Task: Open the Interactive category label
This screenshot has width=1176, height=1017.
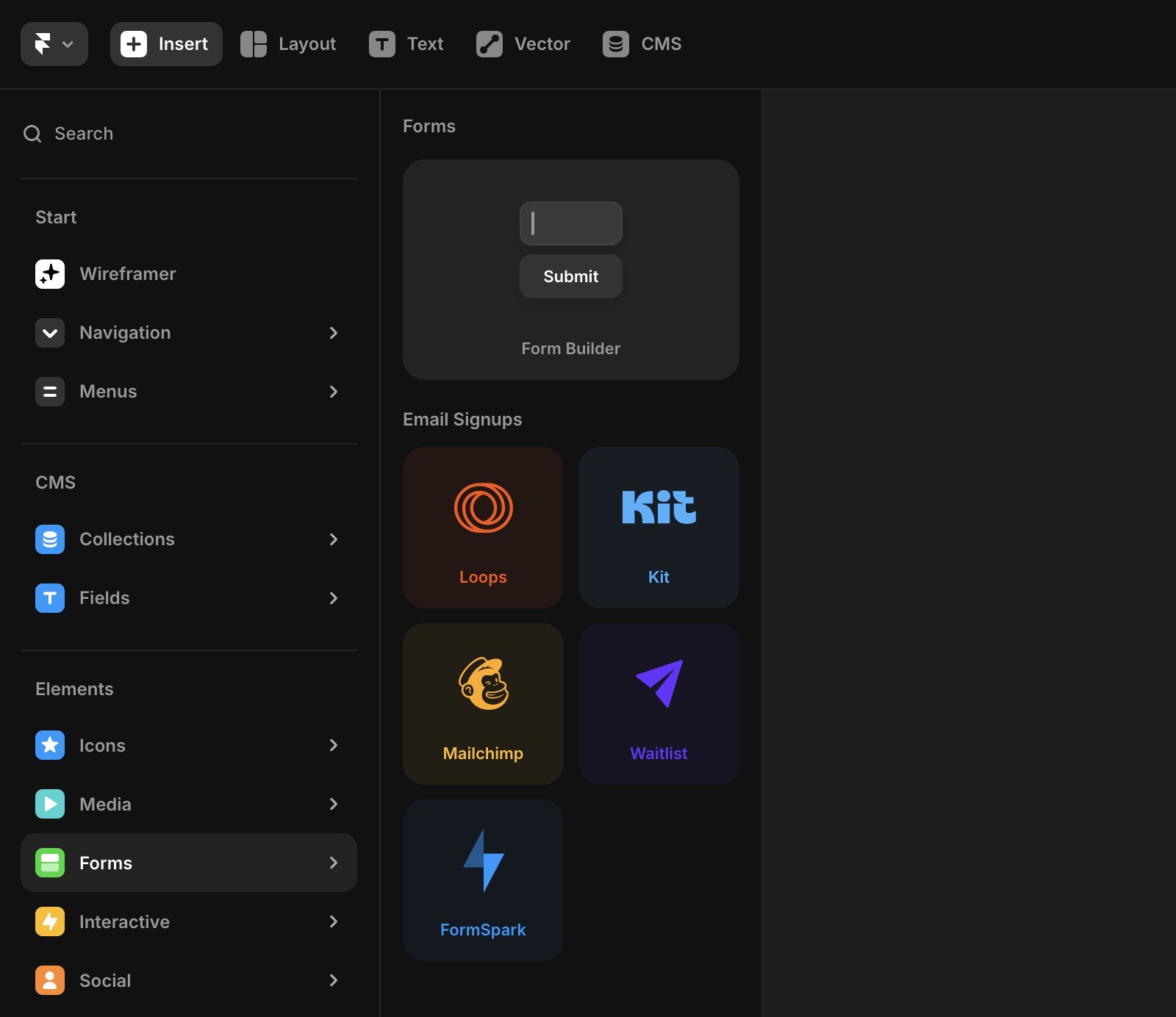Action: coord(124,921)
